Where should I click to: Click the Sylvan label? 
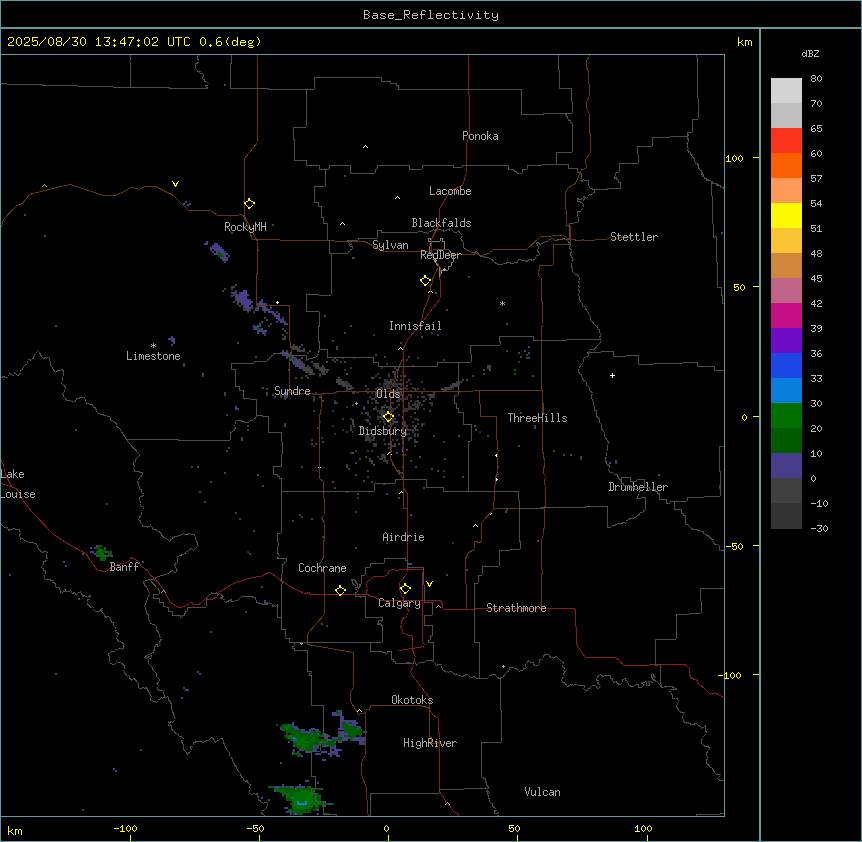point(390,245)
